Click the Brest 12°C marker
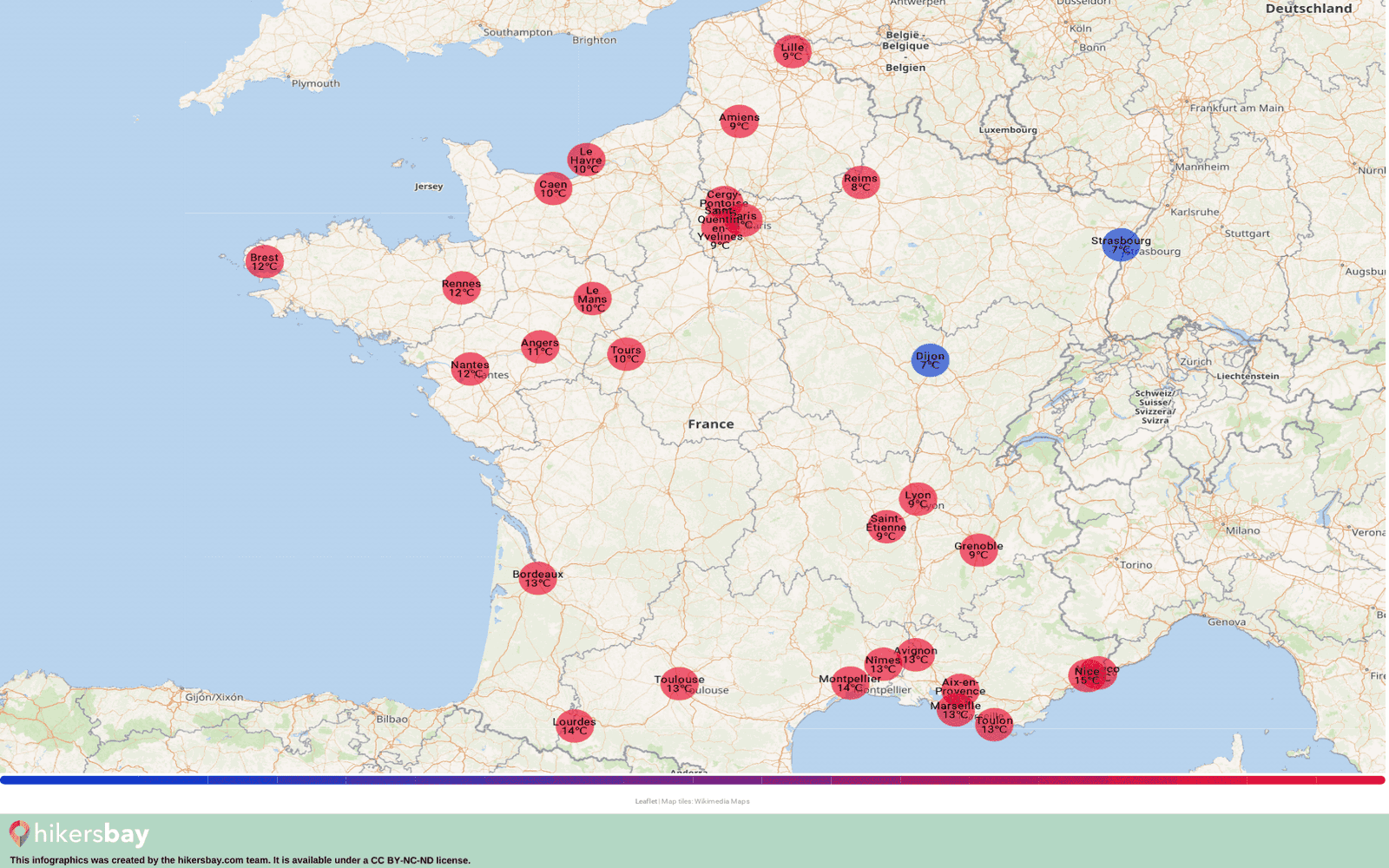The height and width of the screenshot is (868, 1389). click(x=264, y=261)
